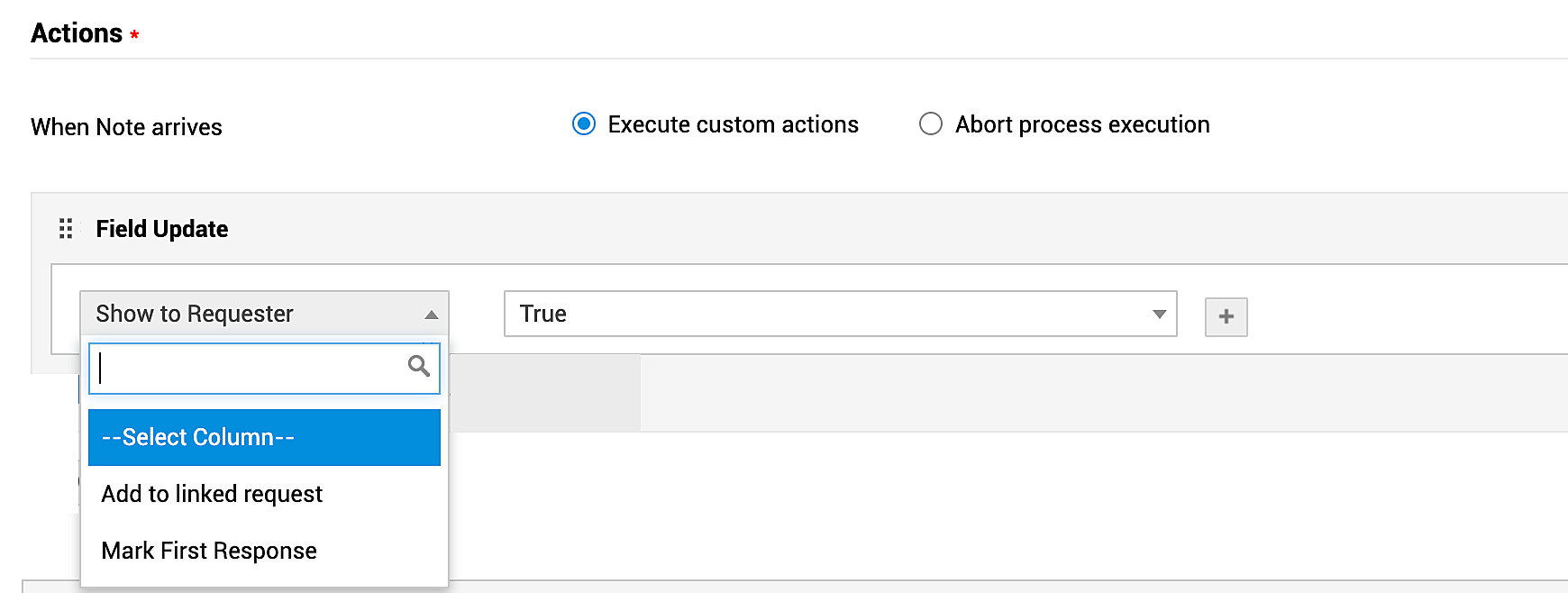Select Abort process execution radio button
The height and width of the screenshot is (593, 1568).
tap(930, 123)
